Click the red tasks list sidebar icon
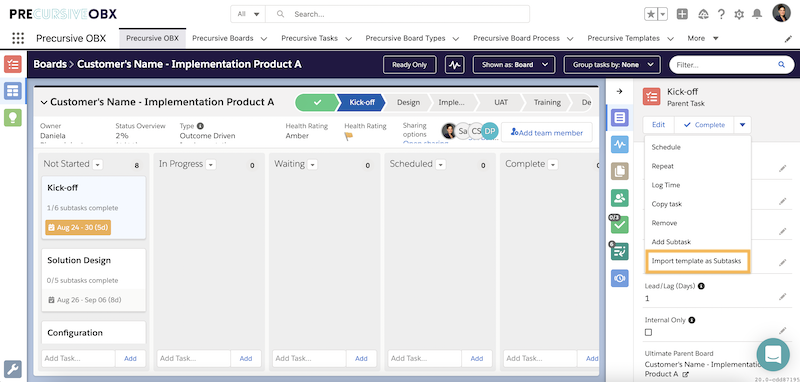The image size is (800, 382). click(x=13, y=64)
